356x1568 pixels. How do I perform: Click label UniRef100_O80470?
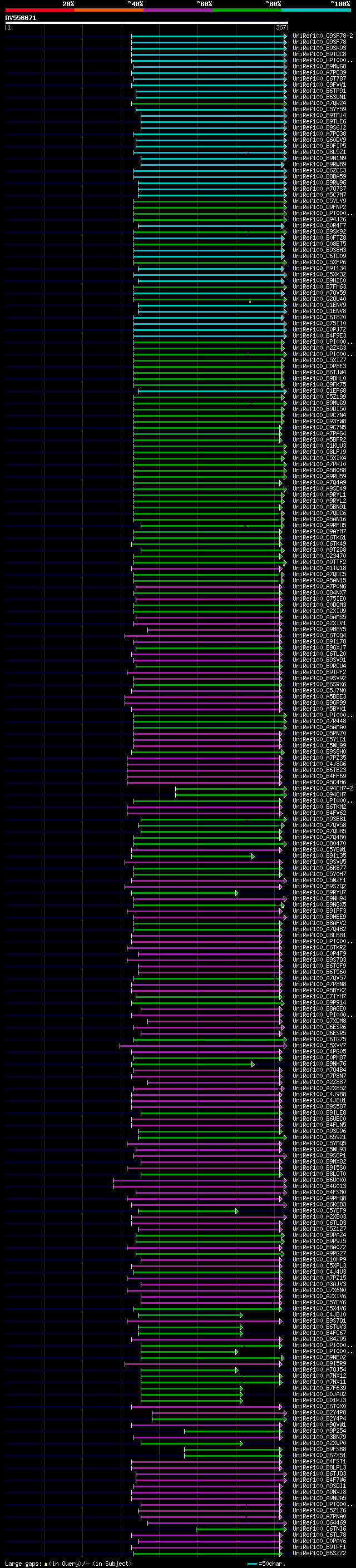[319, 843]
